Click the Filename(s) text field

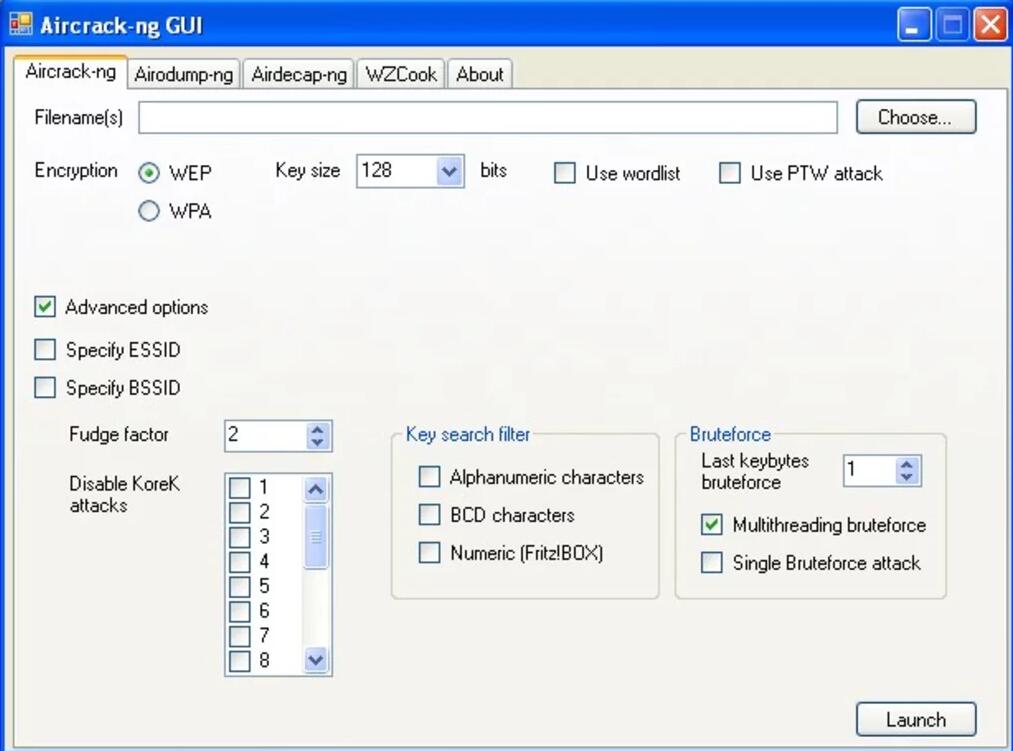487,117
